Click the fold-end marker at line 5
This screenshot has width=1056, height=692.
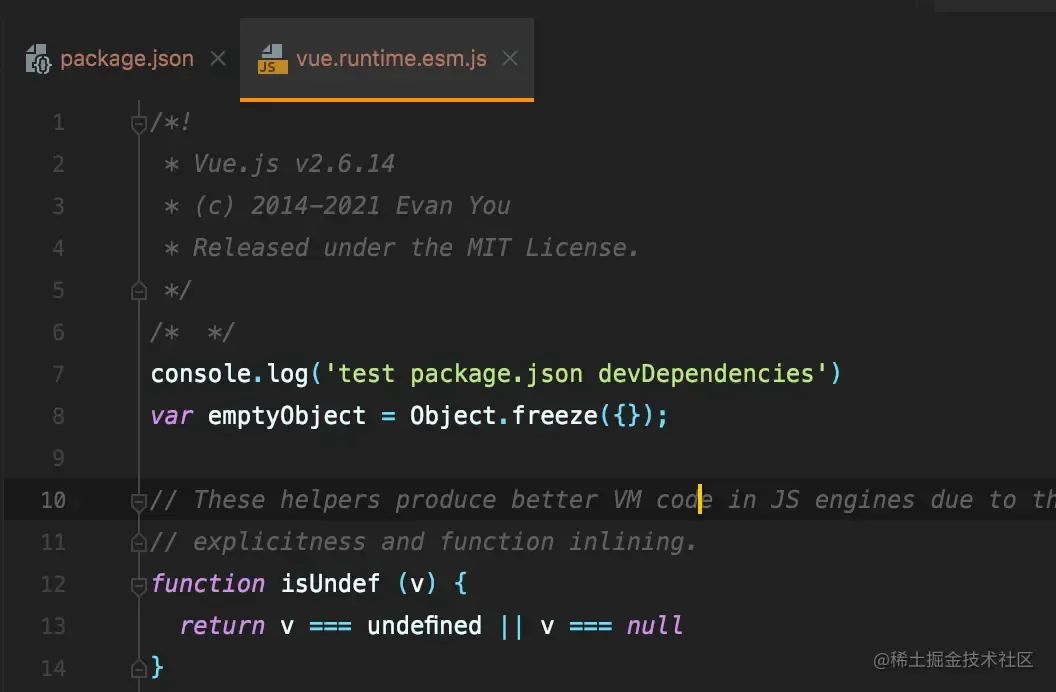(x=138, y=289)
